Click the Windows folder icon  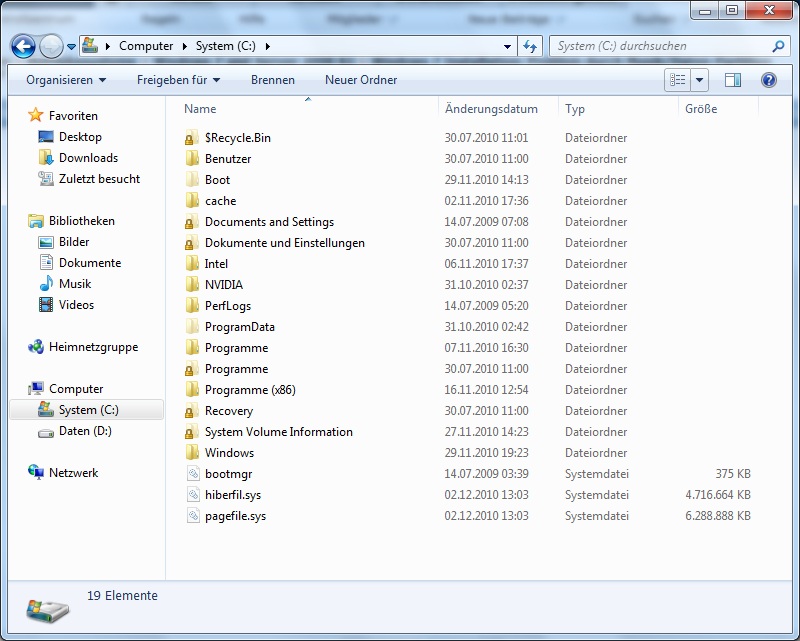point(192,452)
